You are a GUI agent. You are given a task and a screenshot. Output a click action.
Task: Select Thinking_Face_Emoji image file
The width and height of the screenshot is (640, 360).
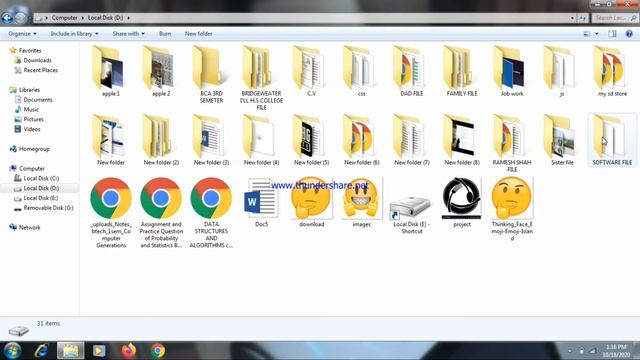512,209
